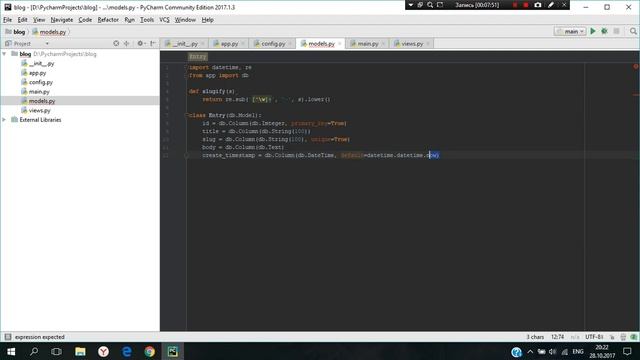This screenshot has height=360, width=640.
Task: Close the recorder bar with its X
Action: [564, 5]
